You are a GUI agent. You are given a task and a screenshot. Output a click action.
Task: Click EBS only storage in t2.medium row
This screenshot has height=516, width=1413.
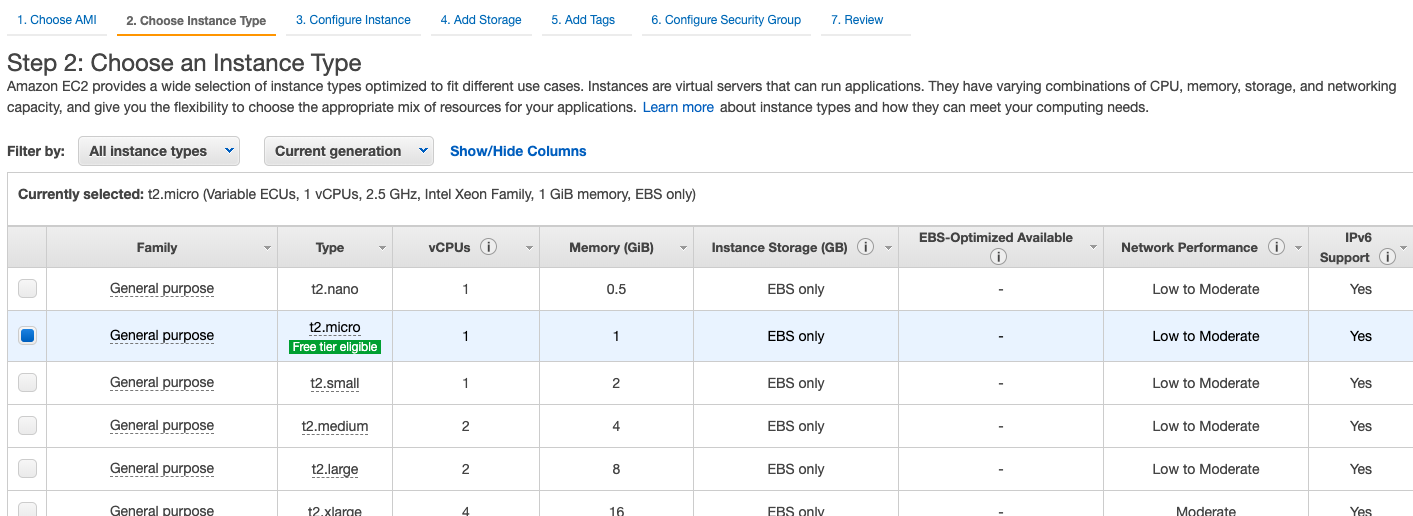coord(796,426)
